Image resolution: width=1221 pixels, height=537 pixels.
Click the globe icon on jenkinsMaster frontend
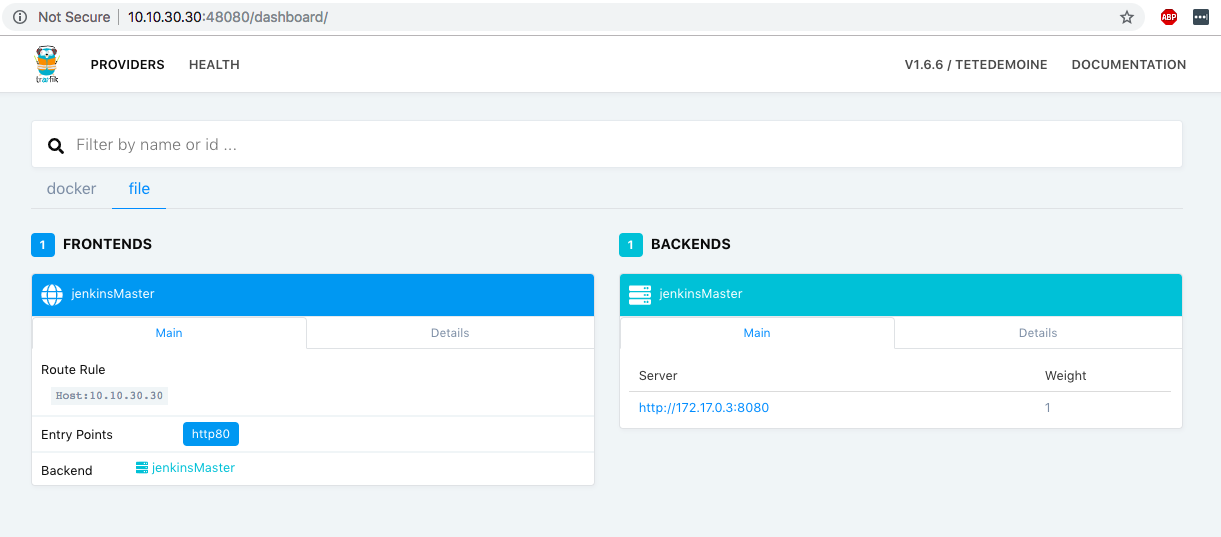52,295
